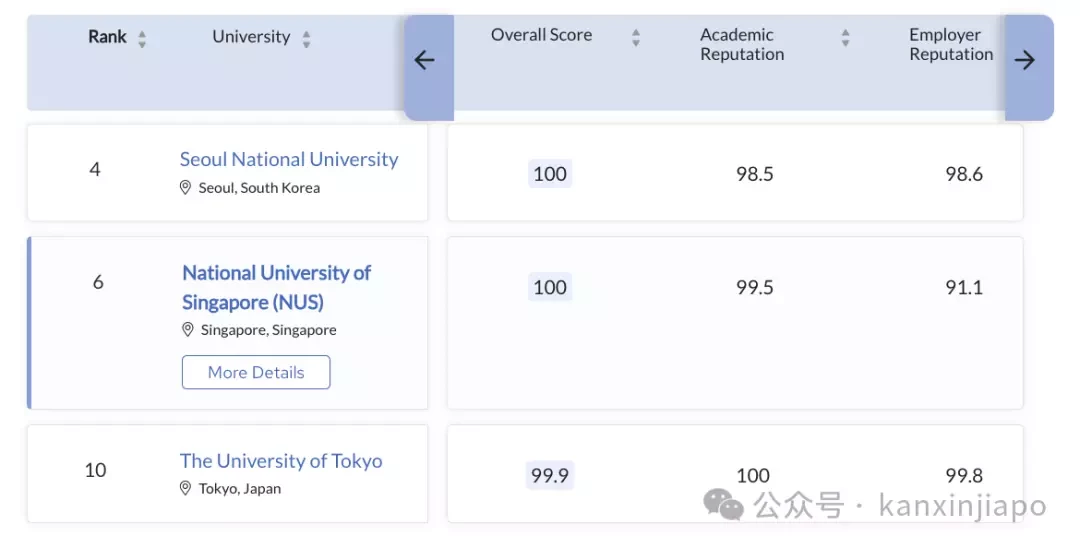Sort by Academic Reputation arrows
The width and height of the screenshot is (1080, 548).
click(845, 37)
